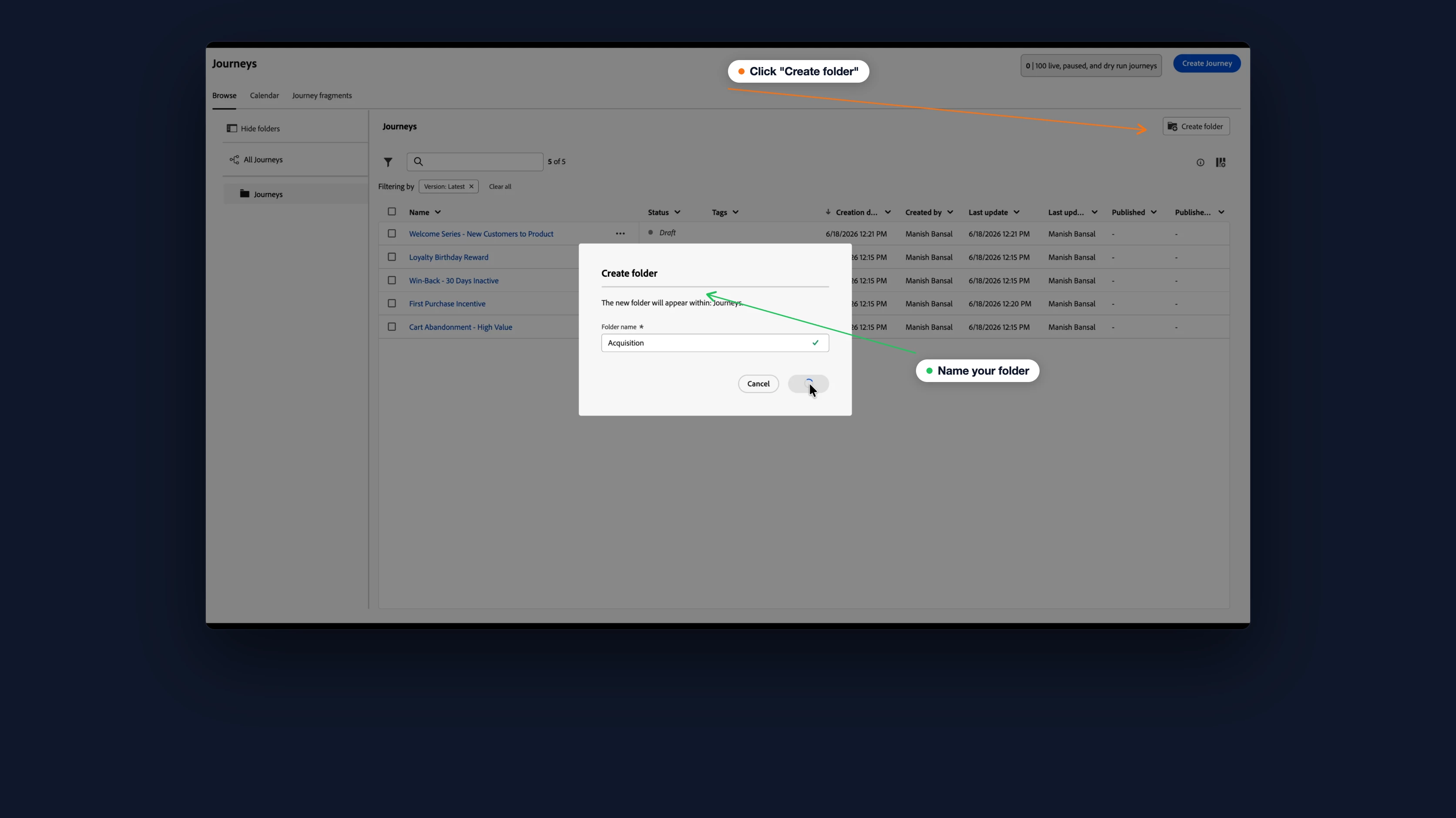Image resolution: width=1456 pixels, height=818 pixels.
Task: Open Welcome Series - New Customers journey
Action: pyautogui.click(x=481, y=234)
